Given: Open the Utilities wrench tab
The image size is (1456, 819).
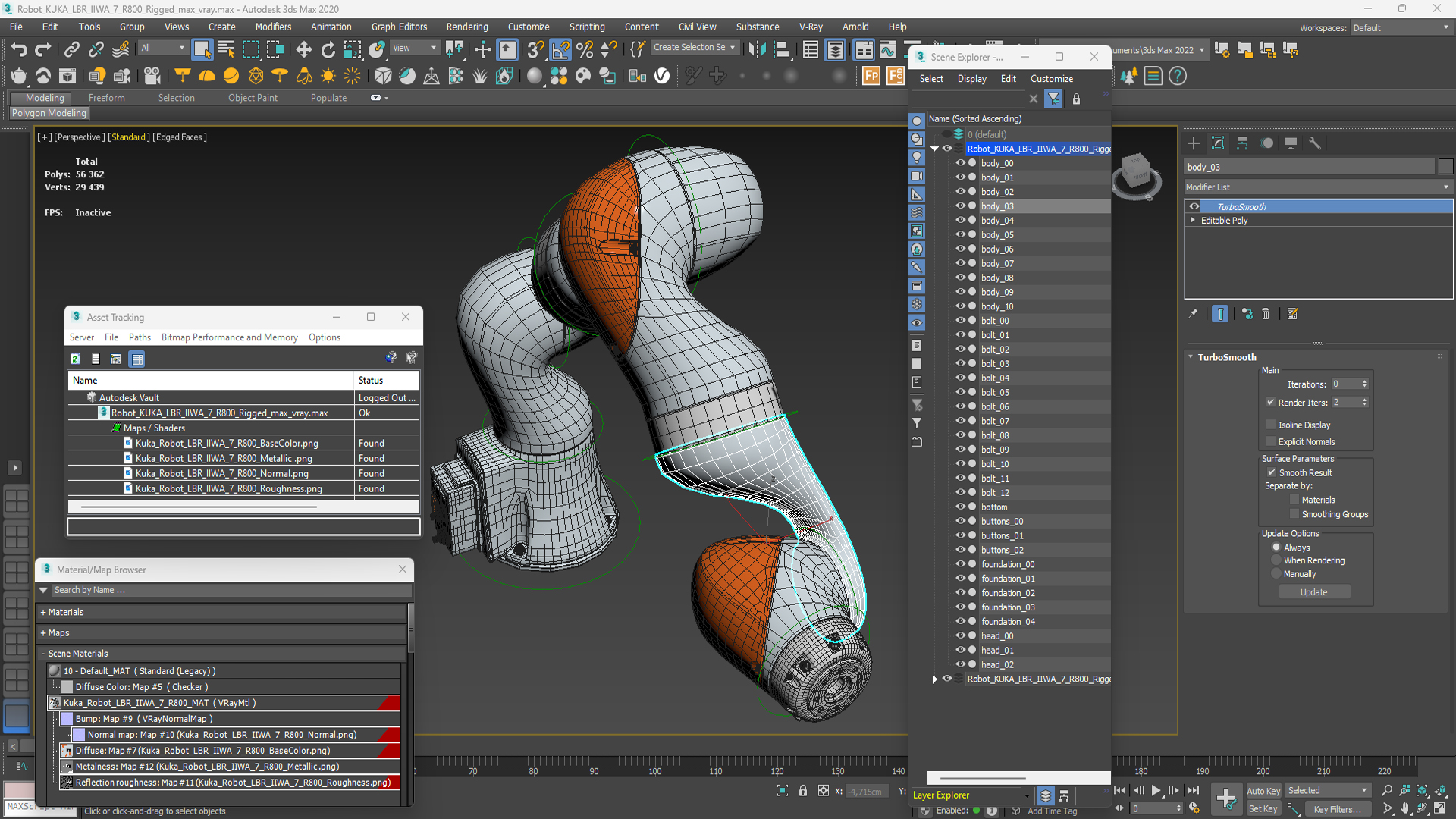Looking at the screenshot, I should pyautogui.click(x=1315, y=143).
